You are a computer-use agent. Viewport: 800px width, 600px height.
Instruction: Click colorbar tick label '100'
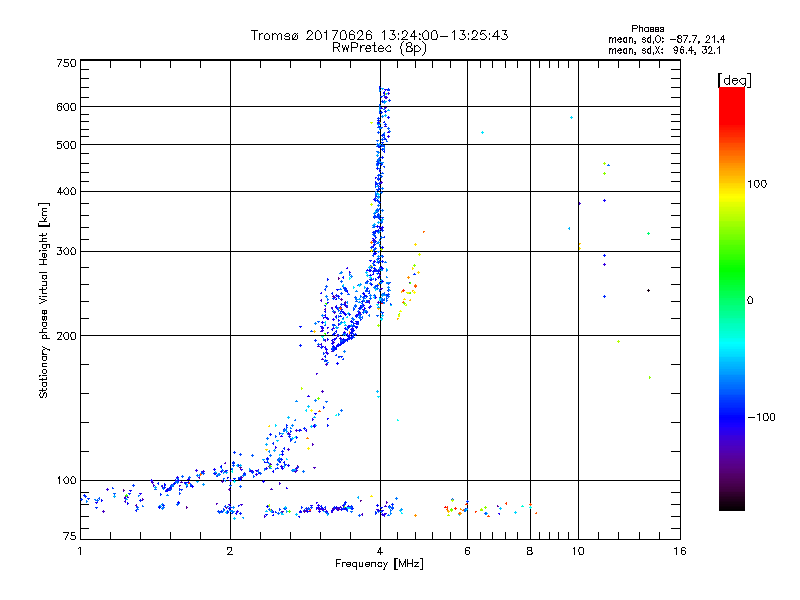[x=757, y=184]
